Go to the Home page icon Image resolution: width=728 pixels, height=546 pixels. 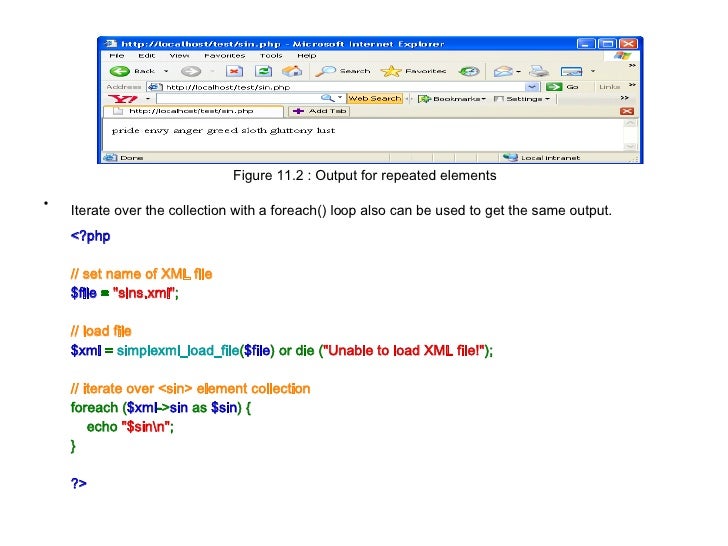tap(292, 71)
